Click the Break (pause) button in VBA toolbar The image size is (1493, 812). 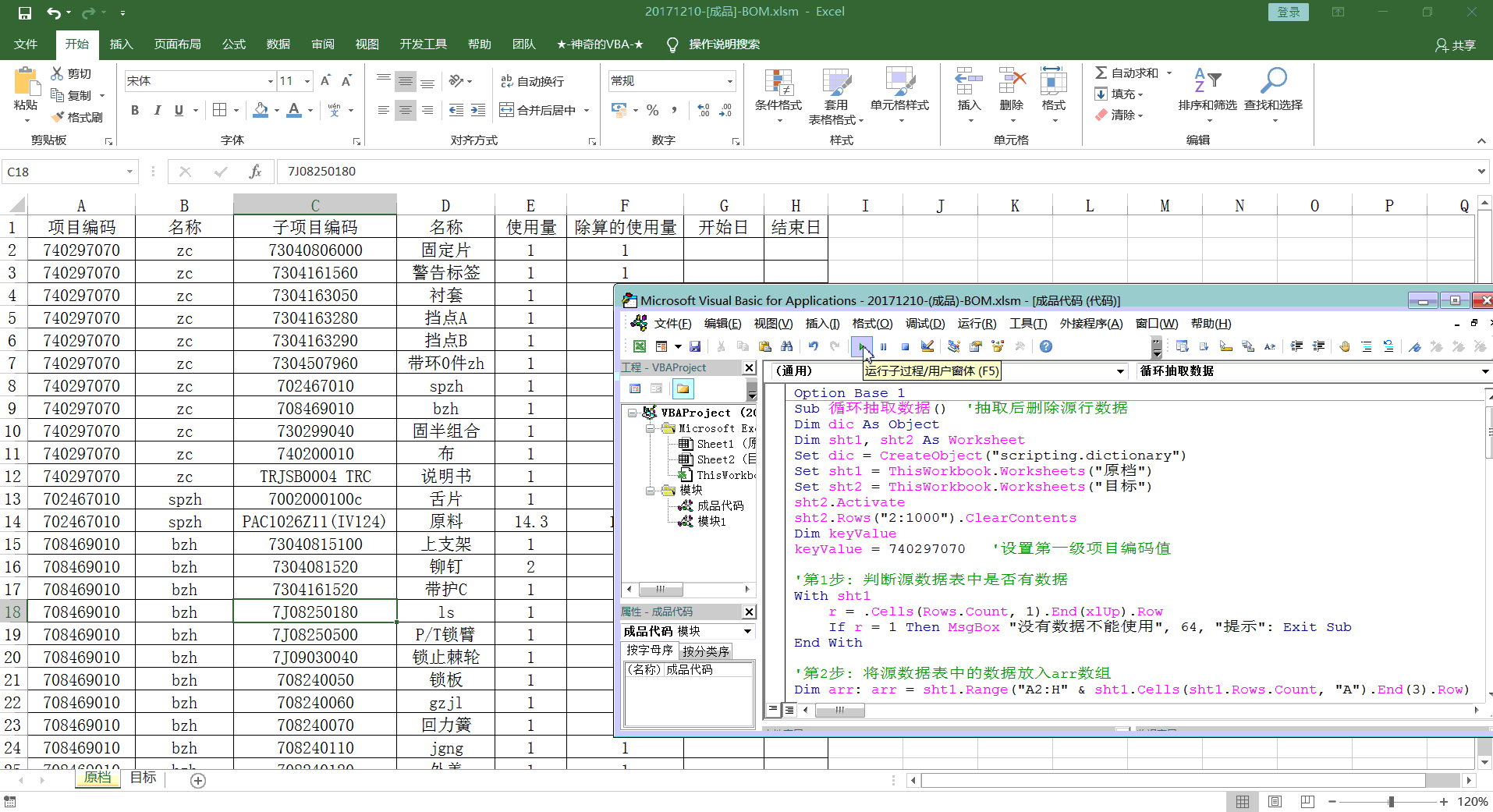click(x=883, y=346)
